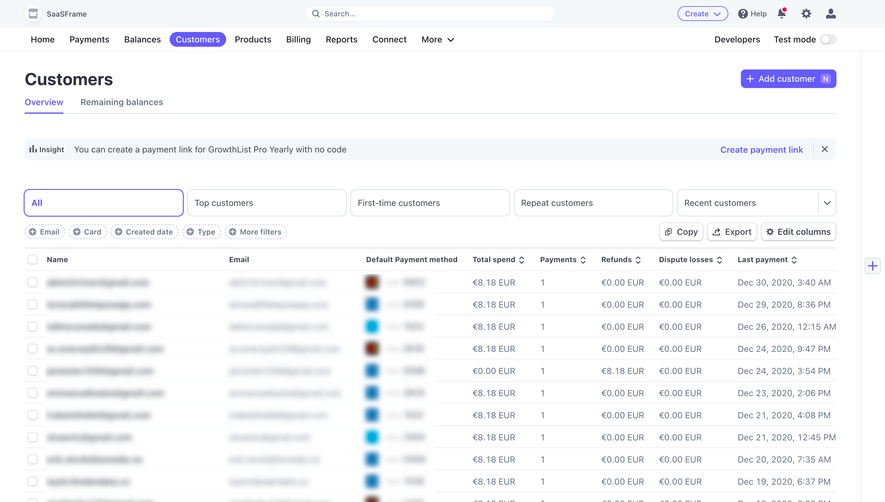Image resolution: width=885 pixels, height=502 pixels.
Task: Click the plus icon on Created date filter
Action: tap(119, 232)
